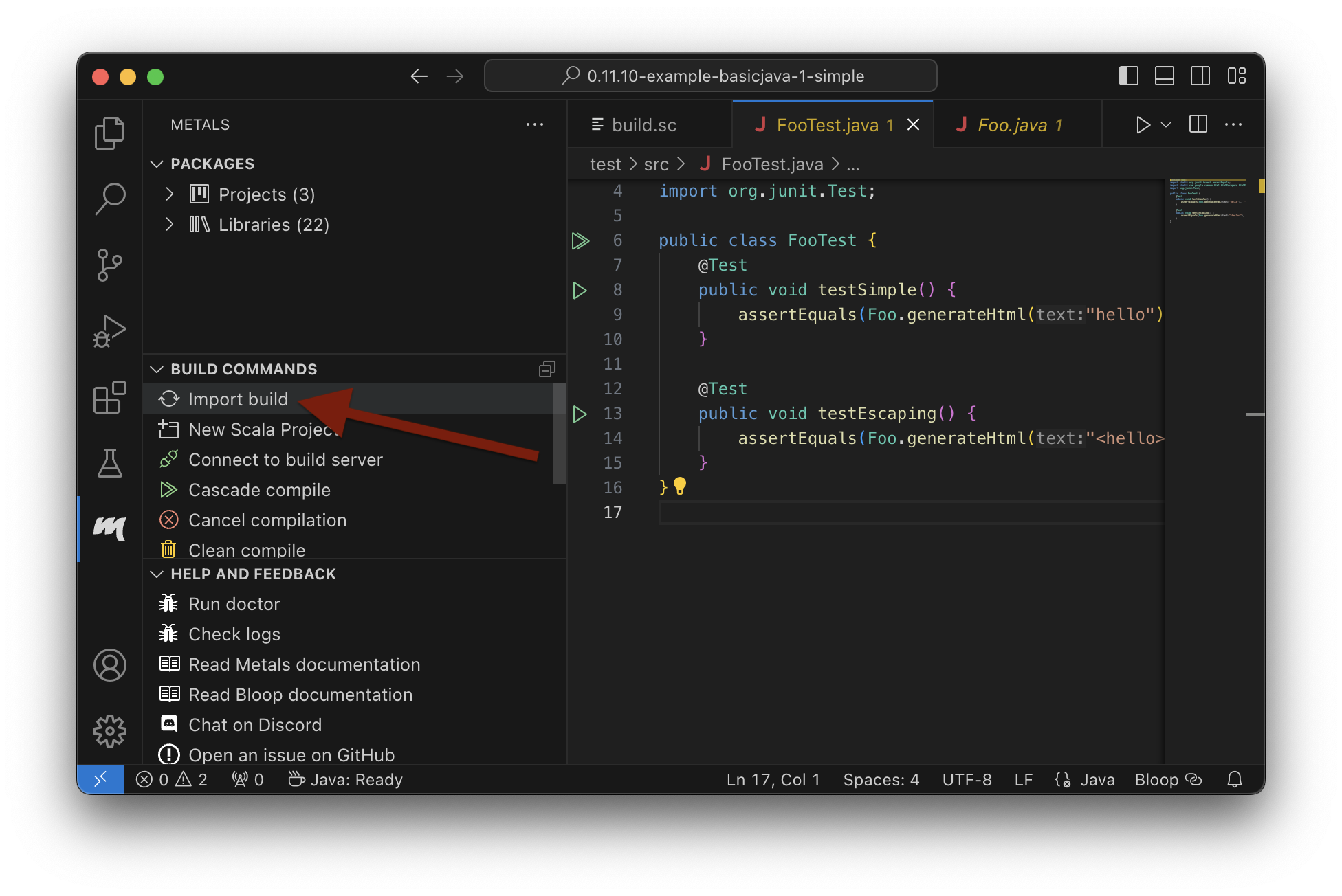1342x896 pixels.
Task: Open the Search view
Action: (110, 198)
